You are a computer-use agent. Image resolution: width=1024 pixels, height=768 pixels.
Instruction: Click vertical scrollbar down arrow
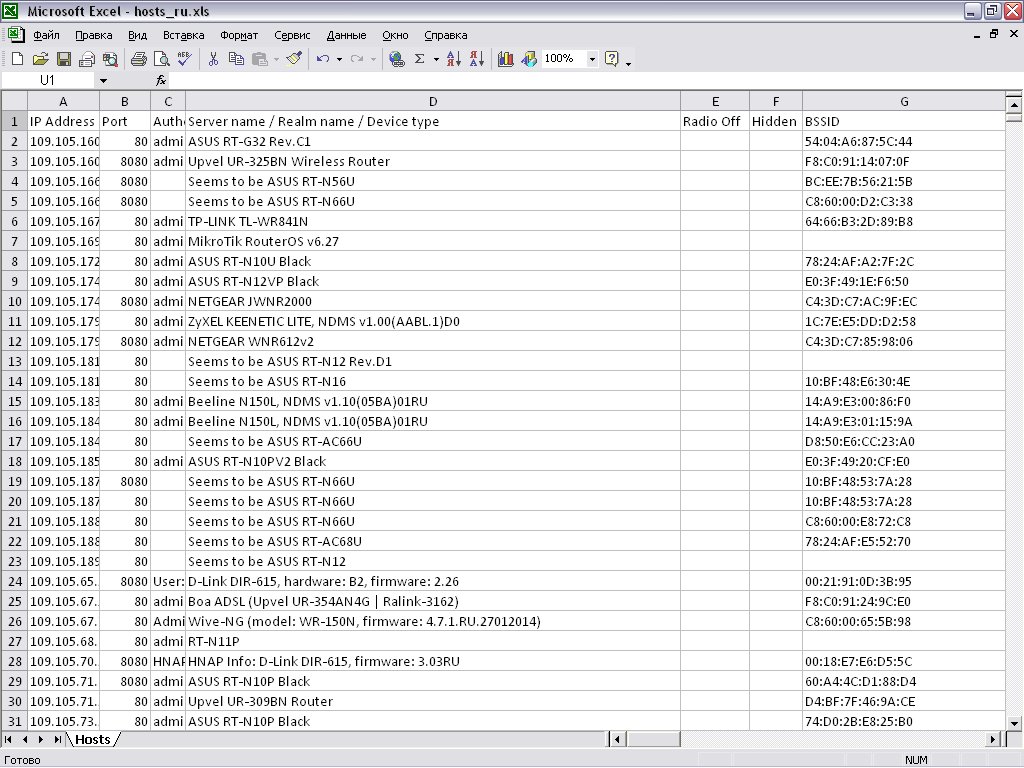coord(1014,722)
